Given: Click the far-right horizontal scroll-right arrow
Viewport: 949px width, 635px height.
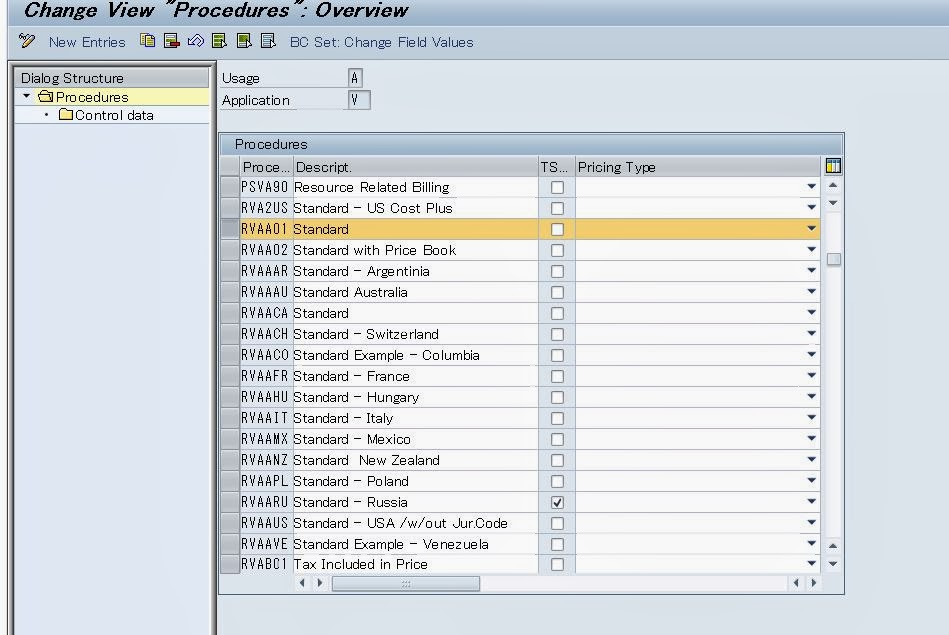Looking at the screenshot, I should [814, 583].
